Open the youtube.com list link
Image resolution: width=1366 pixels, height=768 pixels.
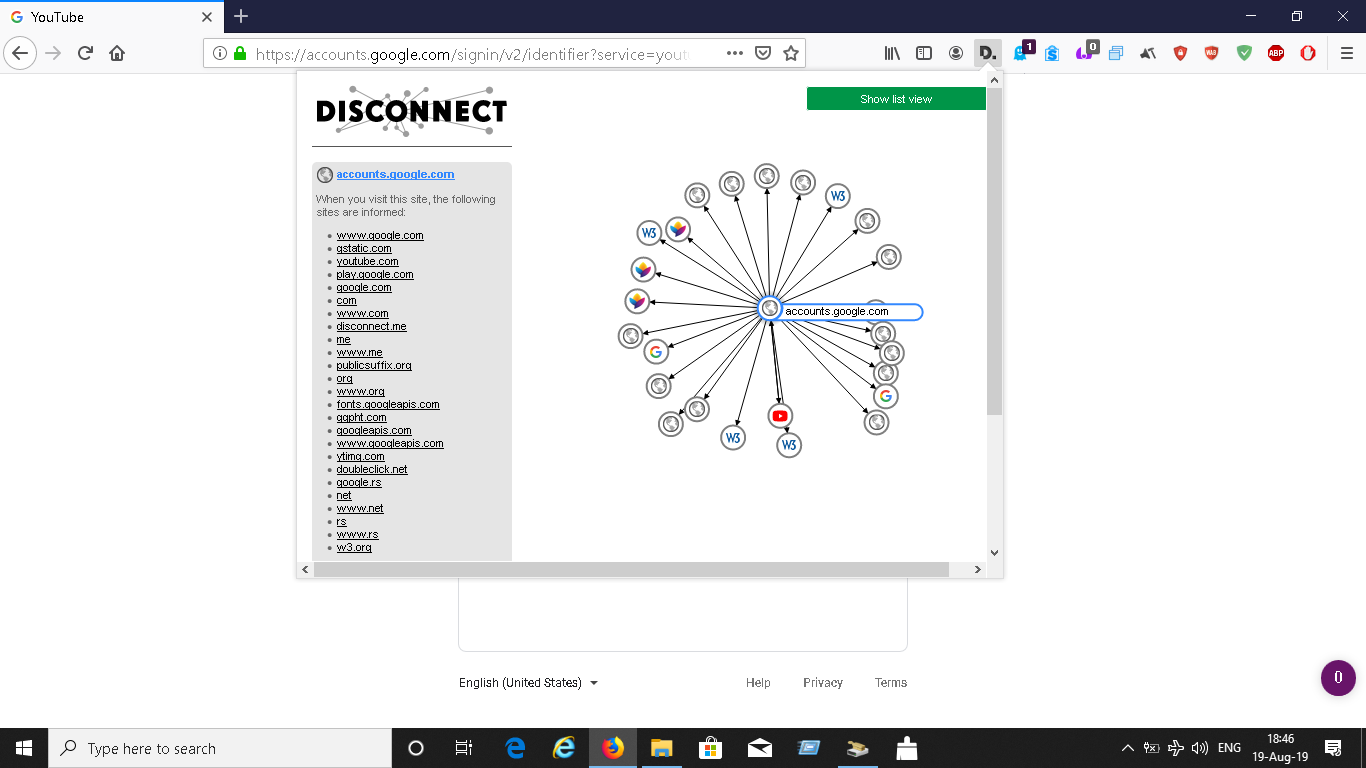[367, 261]
